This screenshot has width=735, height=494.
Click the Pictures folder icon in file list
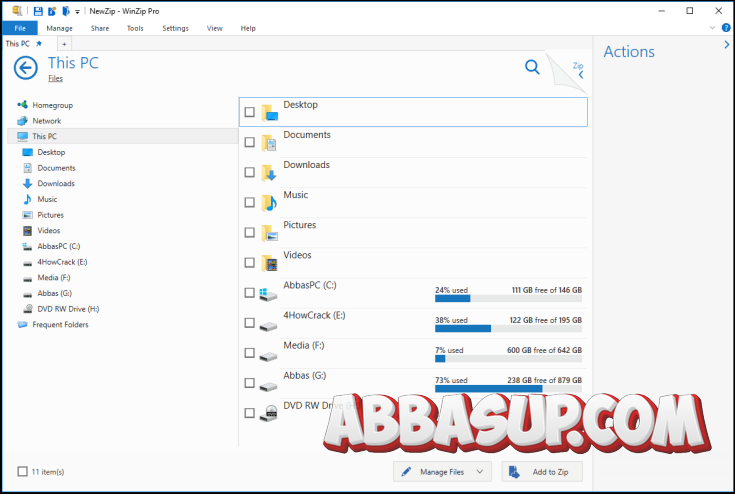coord(269,232)
